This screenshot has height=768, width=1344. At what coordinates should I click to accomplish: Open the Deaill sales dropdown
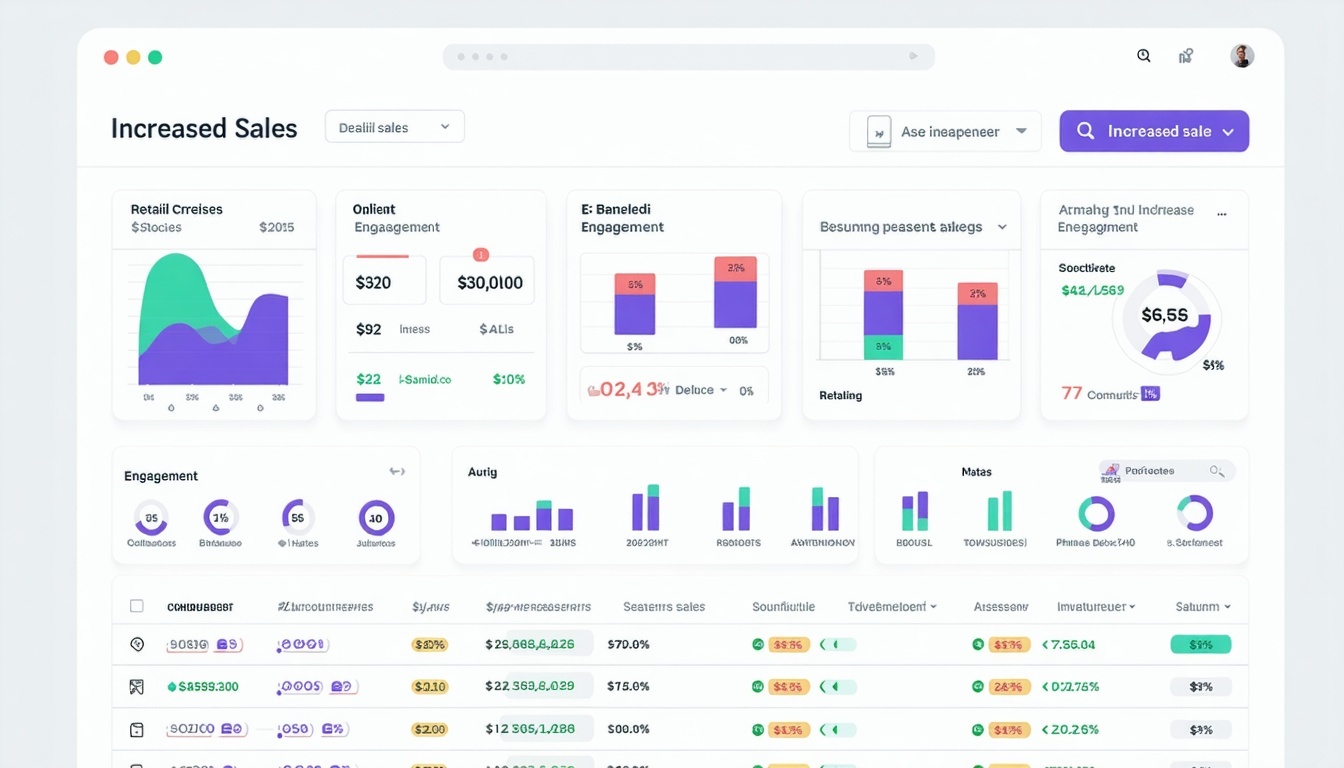point(394,127)
